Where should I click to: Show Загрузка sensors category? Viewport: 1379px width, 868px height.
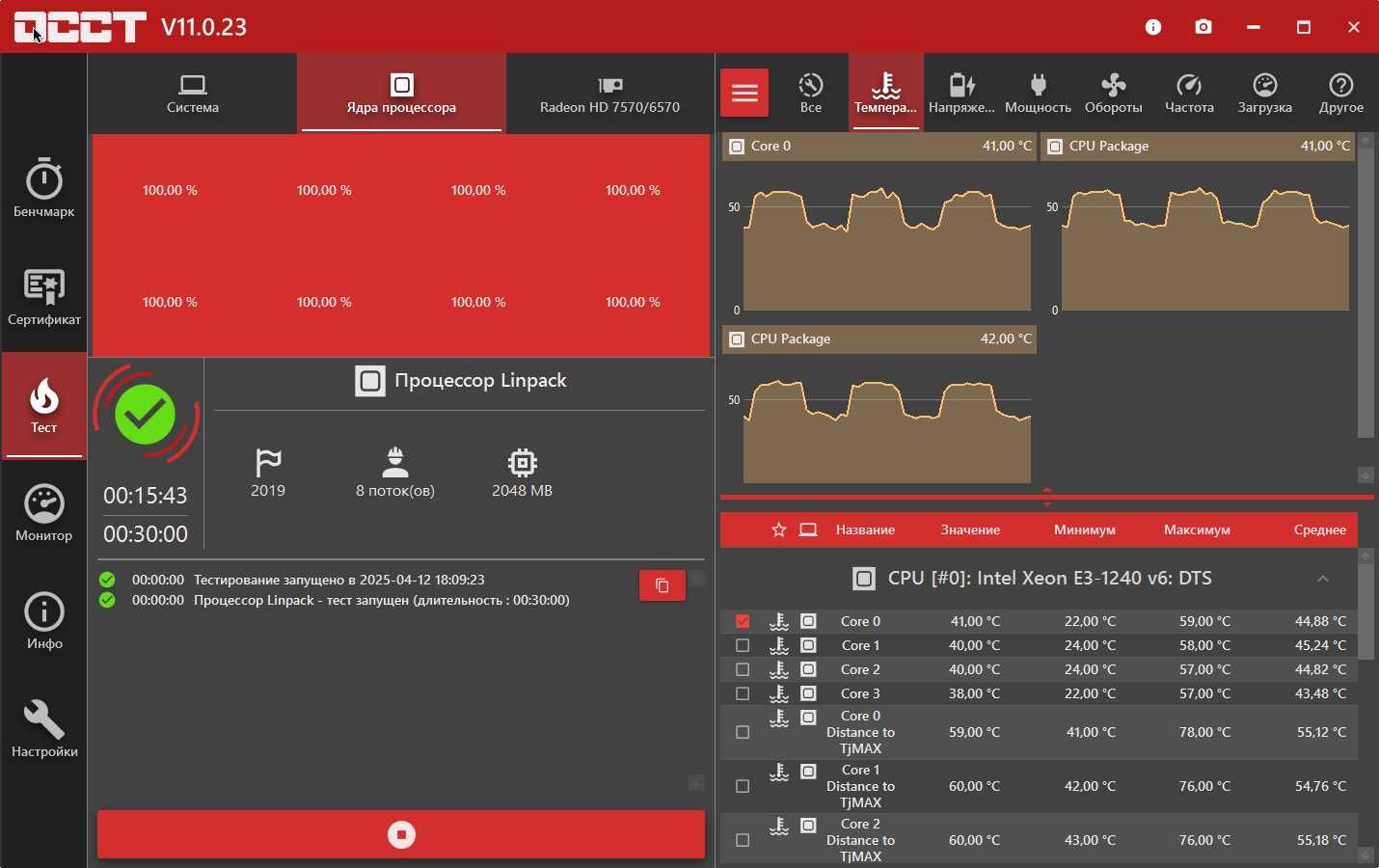pos(1265,93)
